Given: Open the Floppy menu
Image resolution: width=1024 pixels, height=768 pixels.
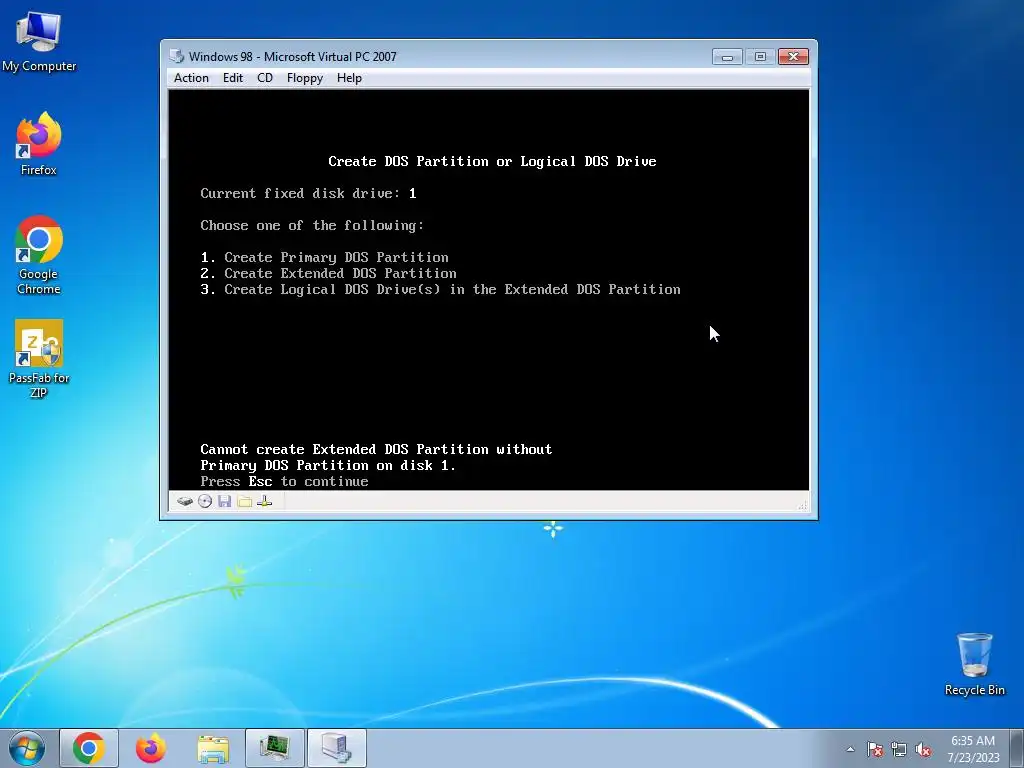Looking at the screenshot, I should point(304,78).
